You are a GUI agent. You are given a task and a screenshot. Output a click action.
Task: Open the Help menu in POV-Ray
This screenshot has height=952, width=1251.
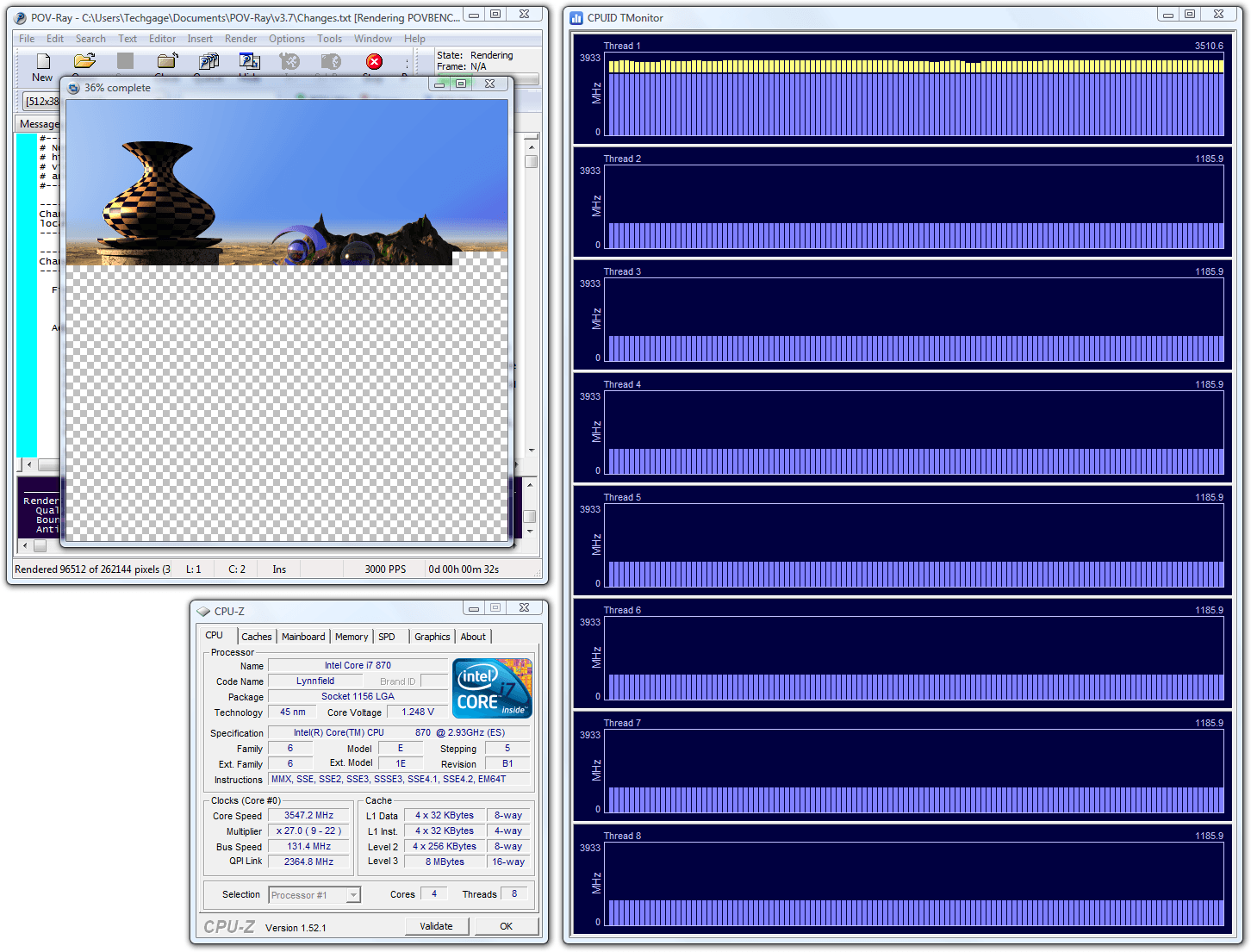click(414, 39)
